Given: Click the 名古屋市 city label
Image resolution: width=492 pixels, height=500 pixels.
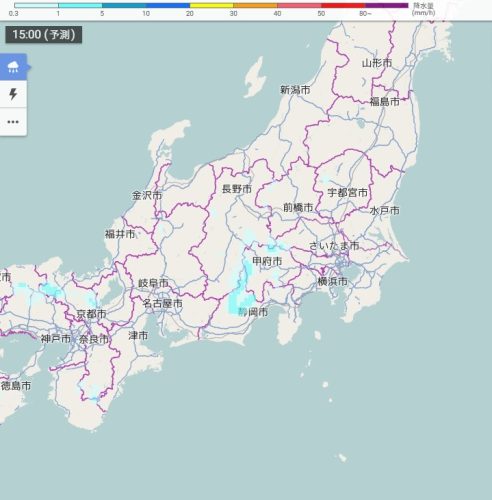Looking at the screenshot, I should click(x=162, y=303).
